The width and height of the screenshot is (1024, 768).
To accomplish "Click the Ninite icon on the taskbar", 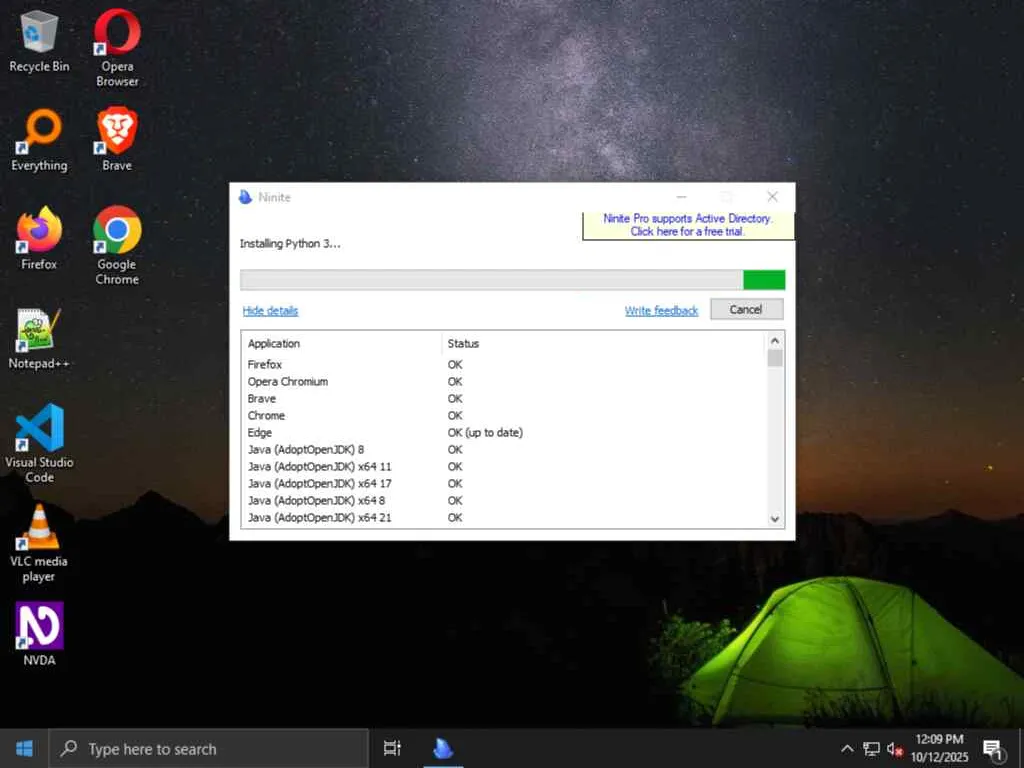I will point(443,748).
